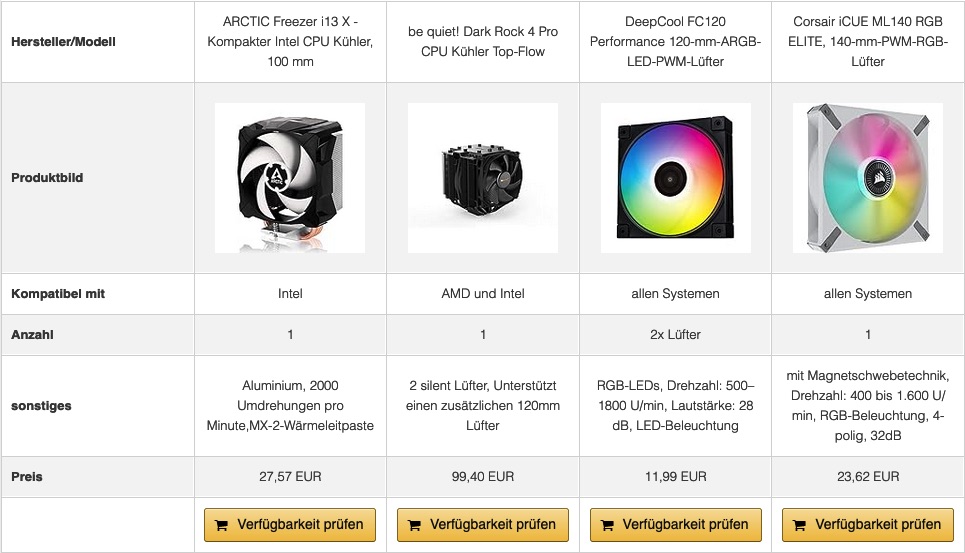
Task: Click the cart icon under Corsair iCUE column
Action: 800,524
